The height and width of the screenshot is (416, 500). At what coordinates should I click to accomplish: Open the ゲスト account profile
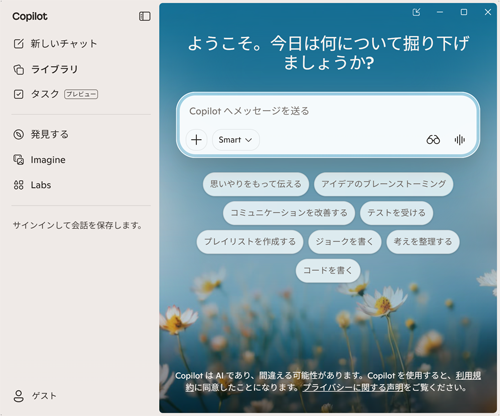click(34, 396)
